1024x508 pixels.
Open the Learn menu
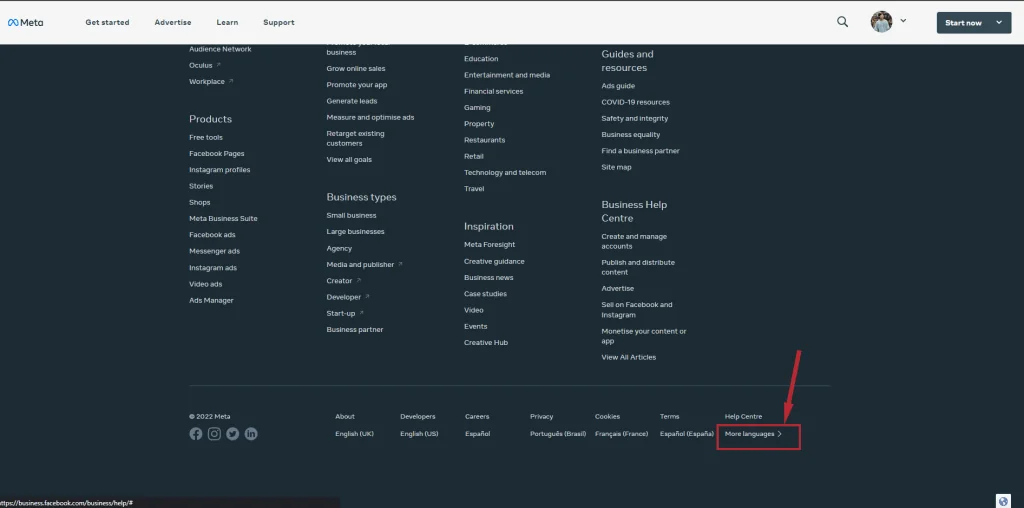click(227, 22)
